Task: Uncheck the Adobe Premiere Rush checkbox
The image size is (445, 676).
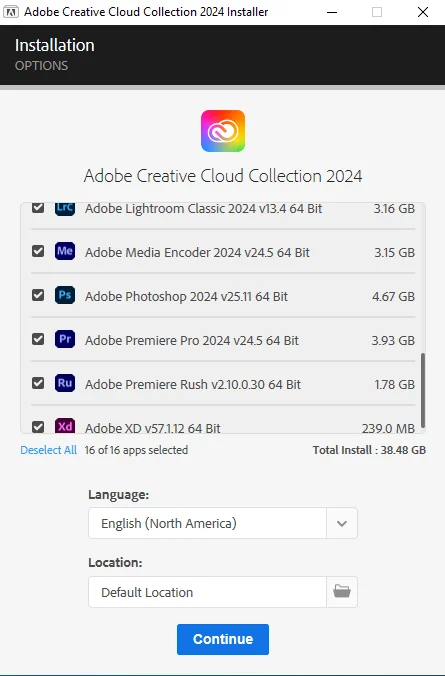Action: 38,383
